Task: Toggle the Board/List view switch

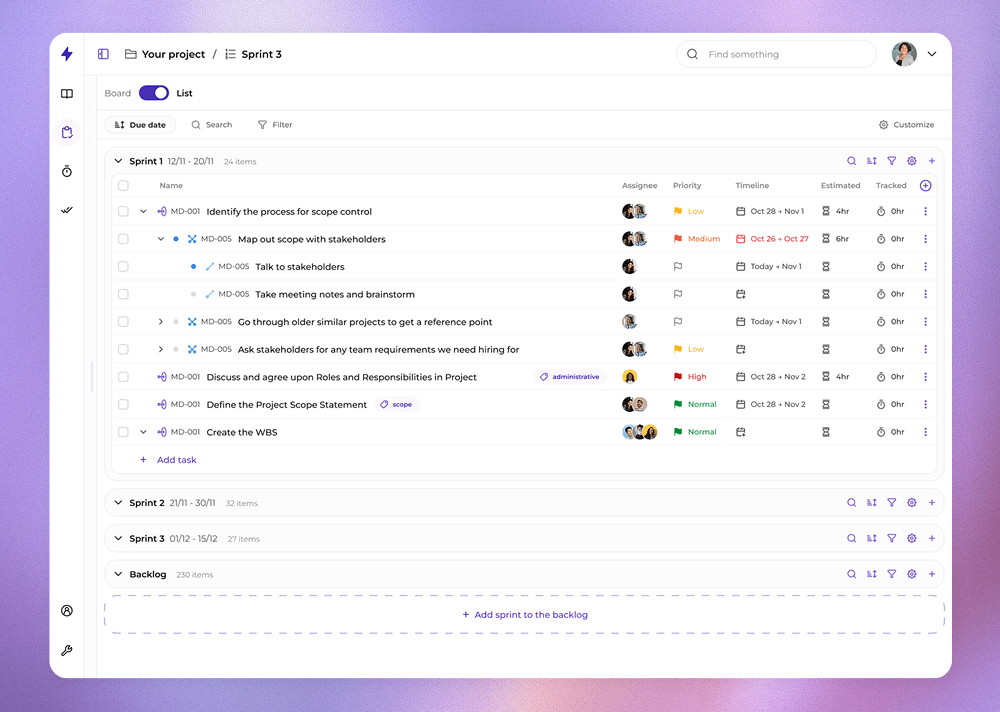Action: [x=154, y=93]
